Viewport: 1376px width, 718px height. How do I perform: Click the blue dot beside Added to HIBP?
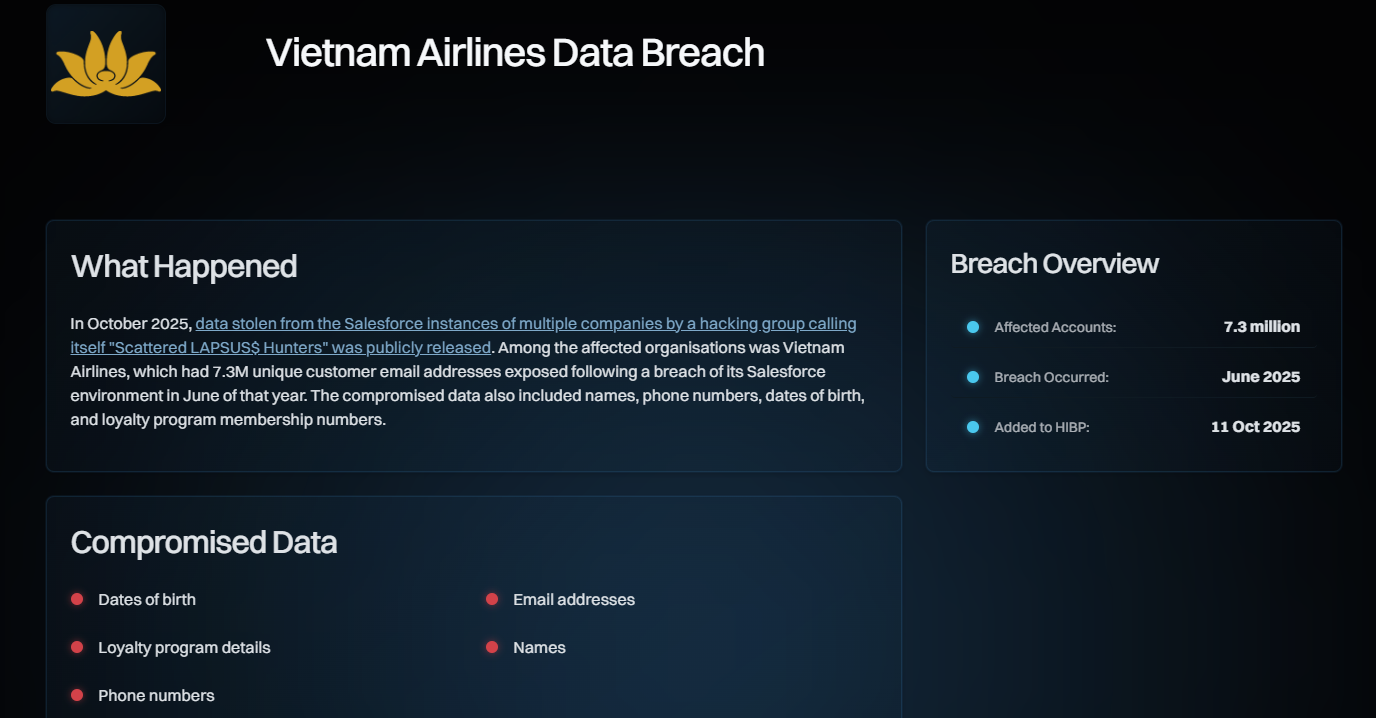tap(973, 427)
